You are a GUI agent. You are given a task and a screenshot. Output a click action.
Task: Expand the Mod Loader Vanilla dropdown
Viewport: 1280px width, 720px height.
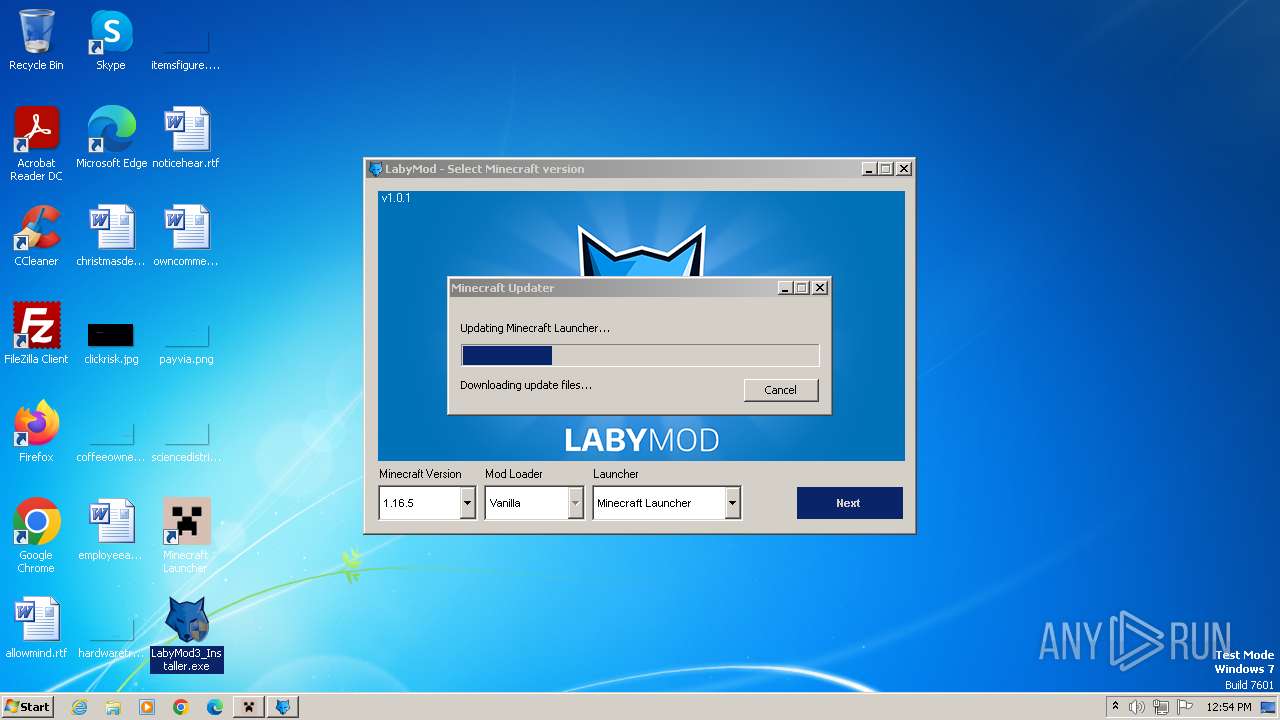coord(575,503)
